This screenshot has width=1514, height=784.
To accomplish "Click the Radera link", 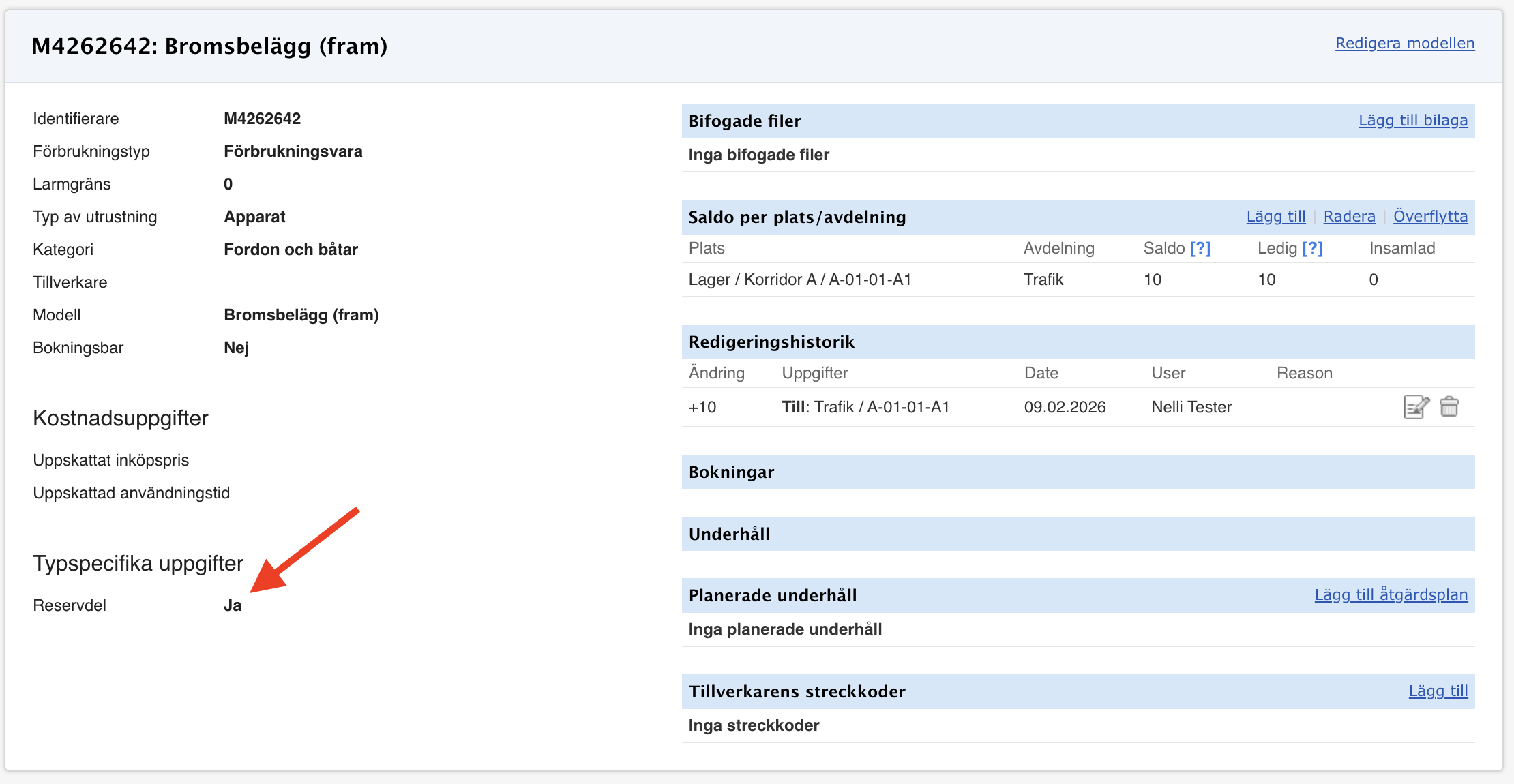I will coord(1349,216).
